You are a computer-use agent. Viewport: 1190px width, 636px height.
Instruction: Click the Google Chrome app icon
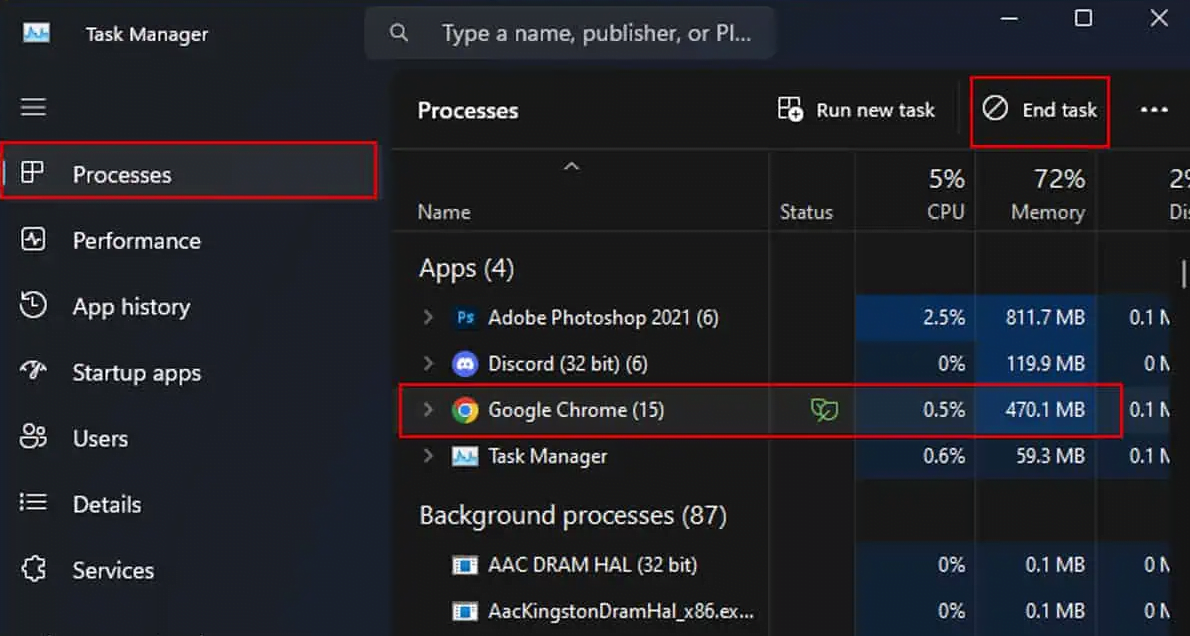(x=465, y=411)
